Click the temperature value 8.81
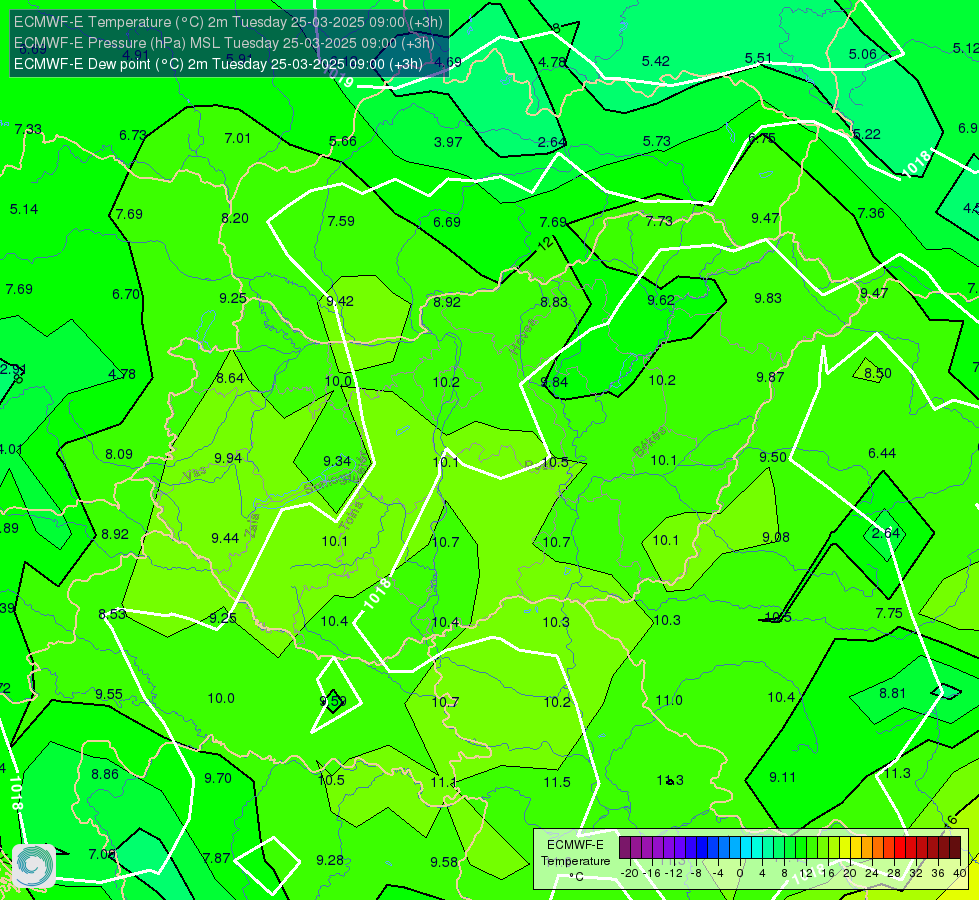 click(x=892, y=693)
